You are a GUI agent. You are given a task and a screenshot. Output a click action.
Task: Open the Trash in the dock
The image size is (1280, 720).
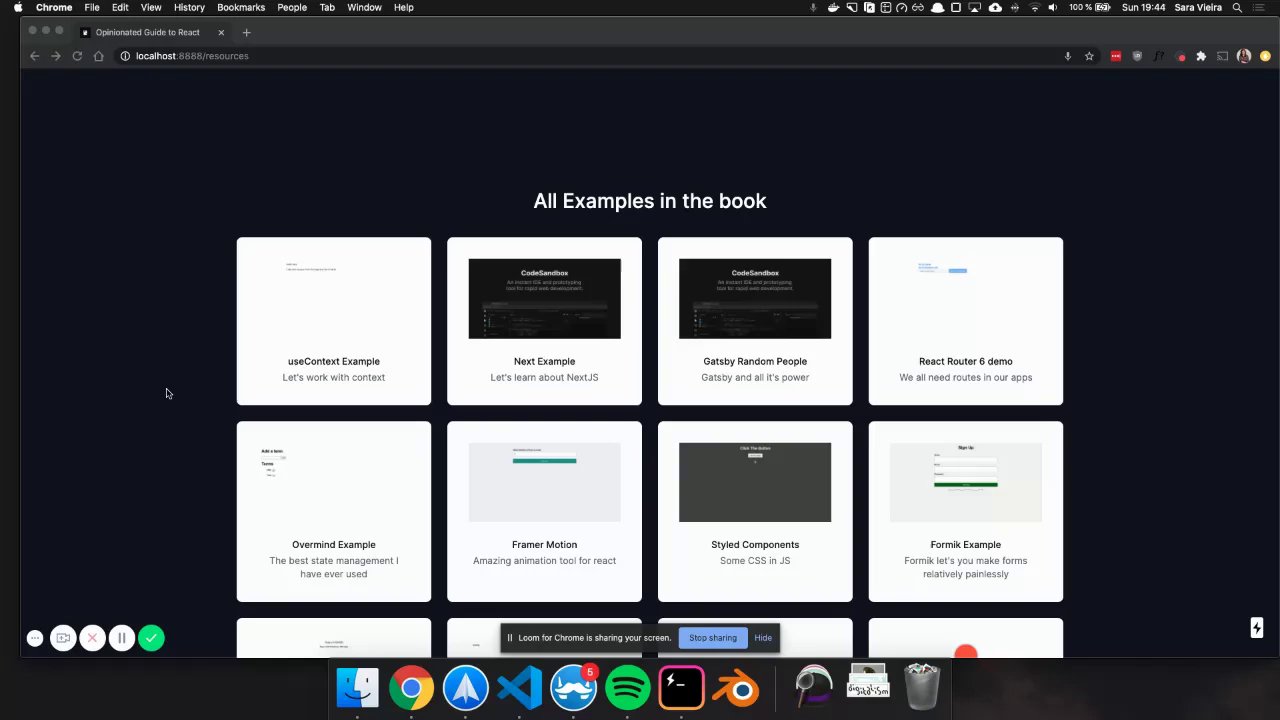[921, 688]
